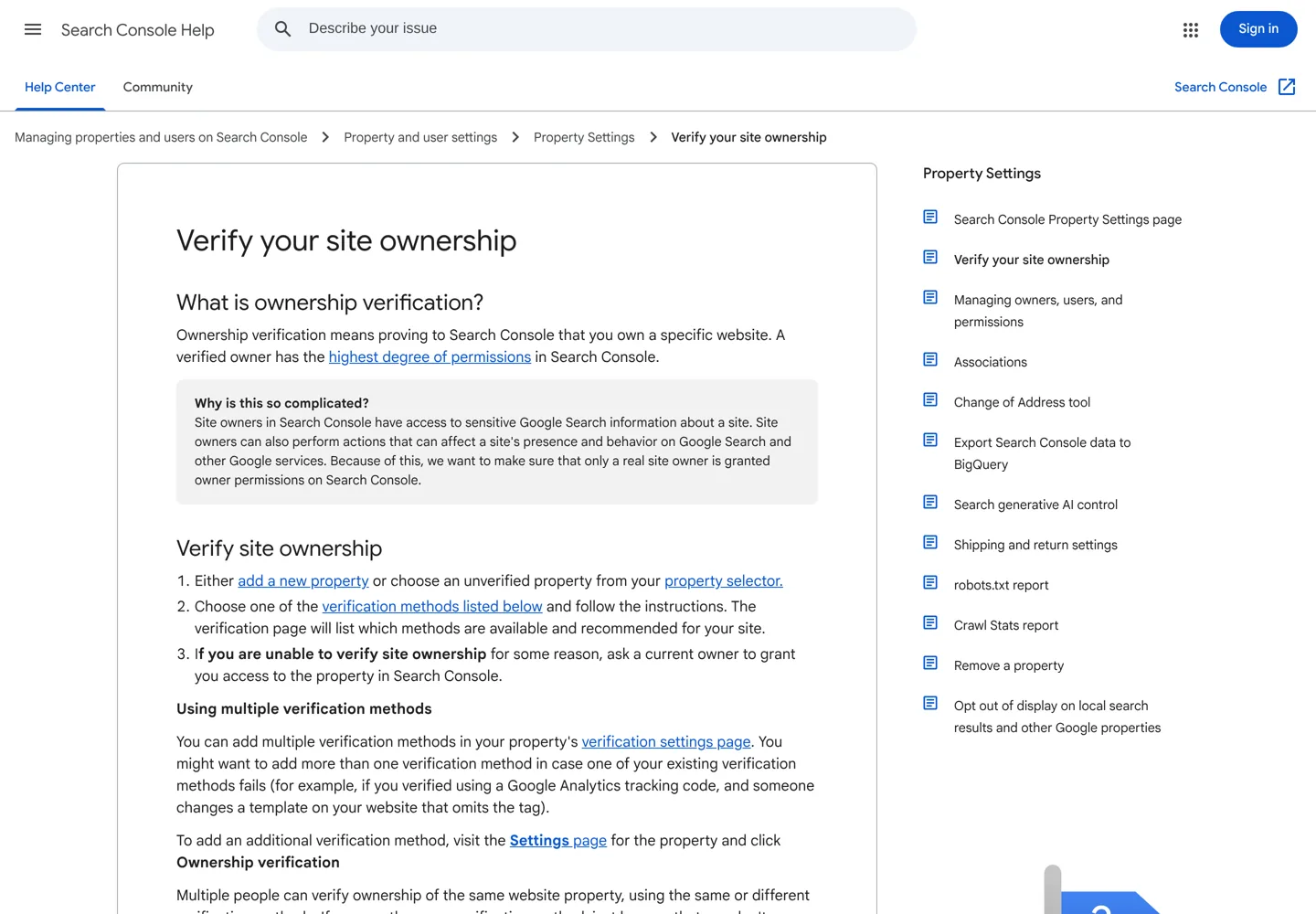Screen dimensions: 1316x914
Task: Open Search generative AI control article
Action: [x=1035, y=505]
